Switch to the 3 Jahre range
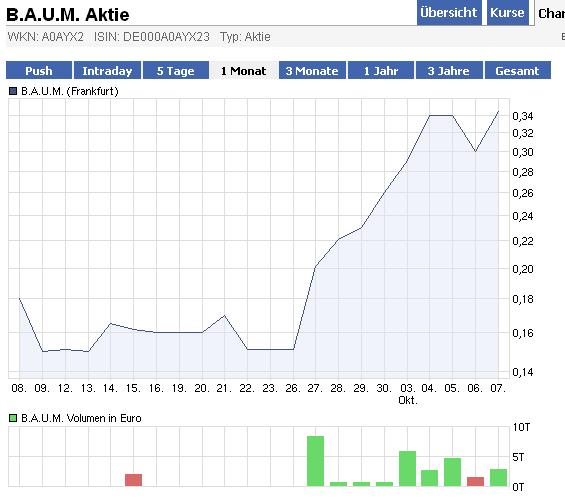The width and height of the screenshot is (565, 501). 449,70
